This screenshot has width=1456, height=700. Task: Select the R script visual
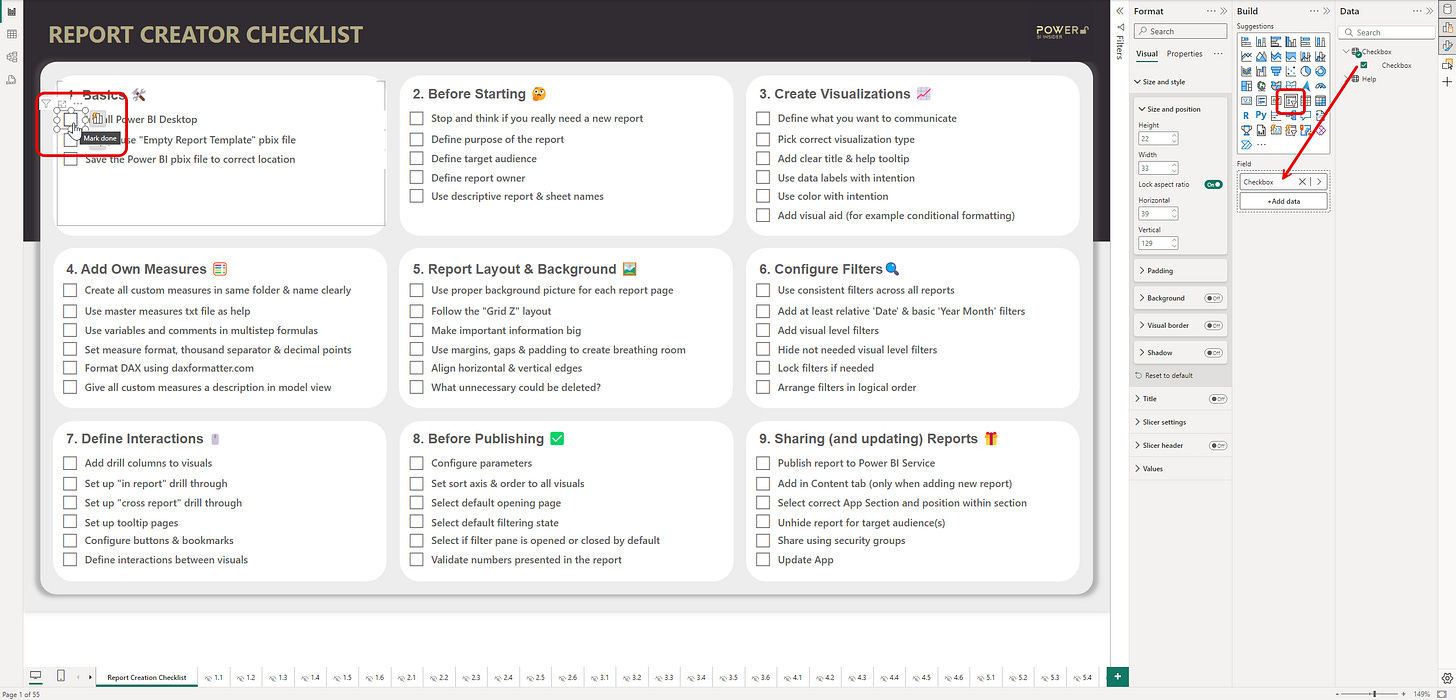[1246, 115]
